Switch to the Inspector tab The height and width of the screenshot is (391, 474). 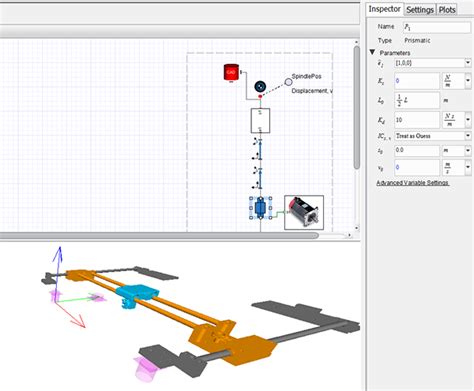(384, 9)
